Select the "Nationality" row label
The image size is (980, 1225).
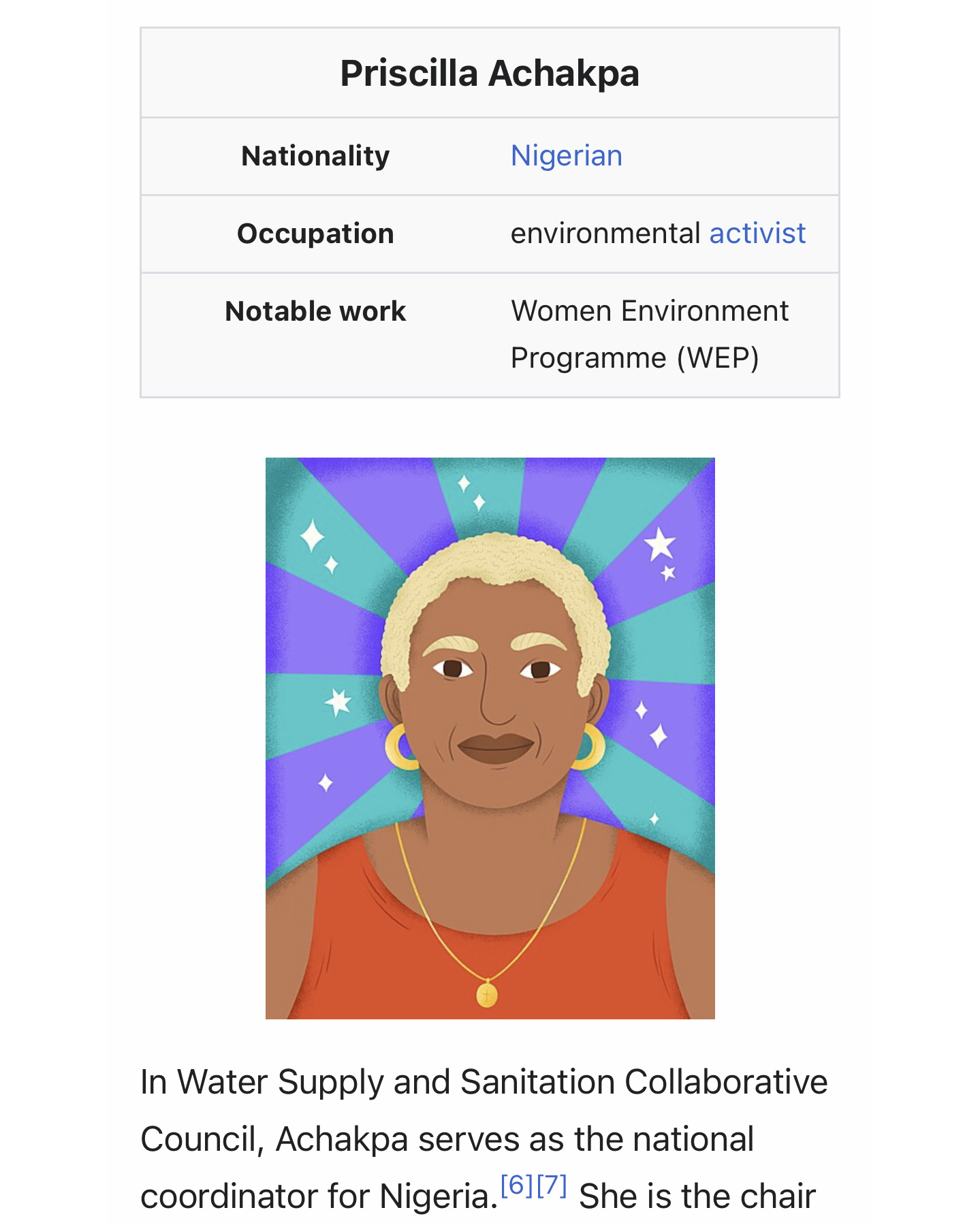[315, 156]
